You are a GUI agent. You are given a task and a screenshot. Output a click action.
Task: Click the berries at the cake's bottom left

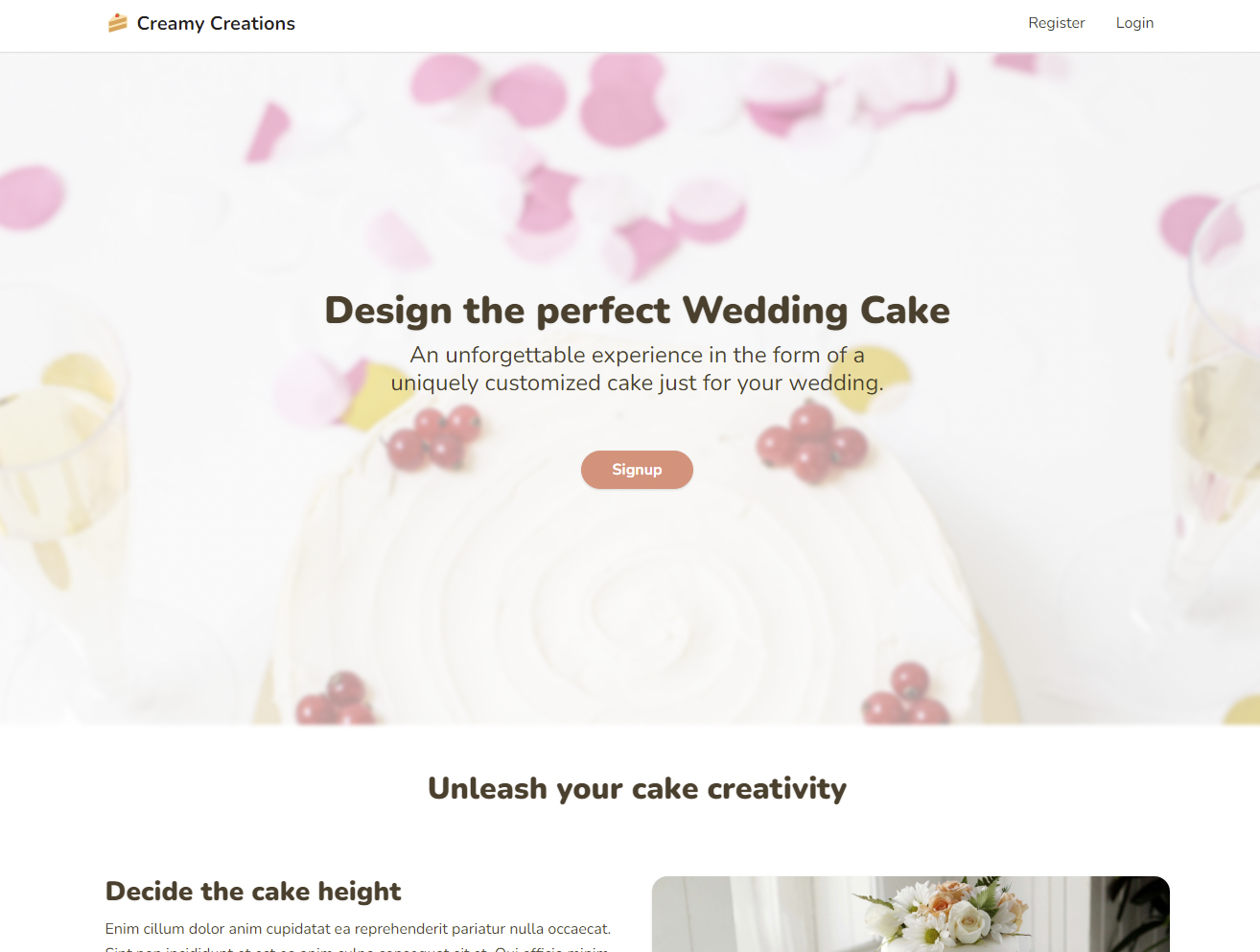pyautogui.click(x=336, y=698)
